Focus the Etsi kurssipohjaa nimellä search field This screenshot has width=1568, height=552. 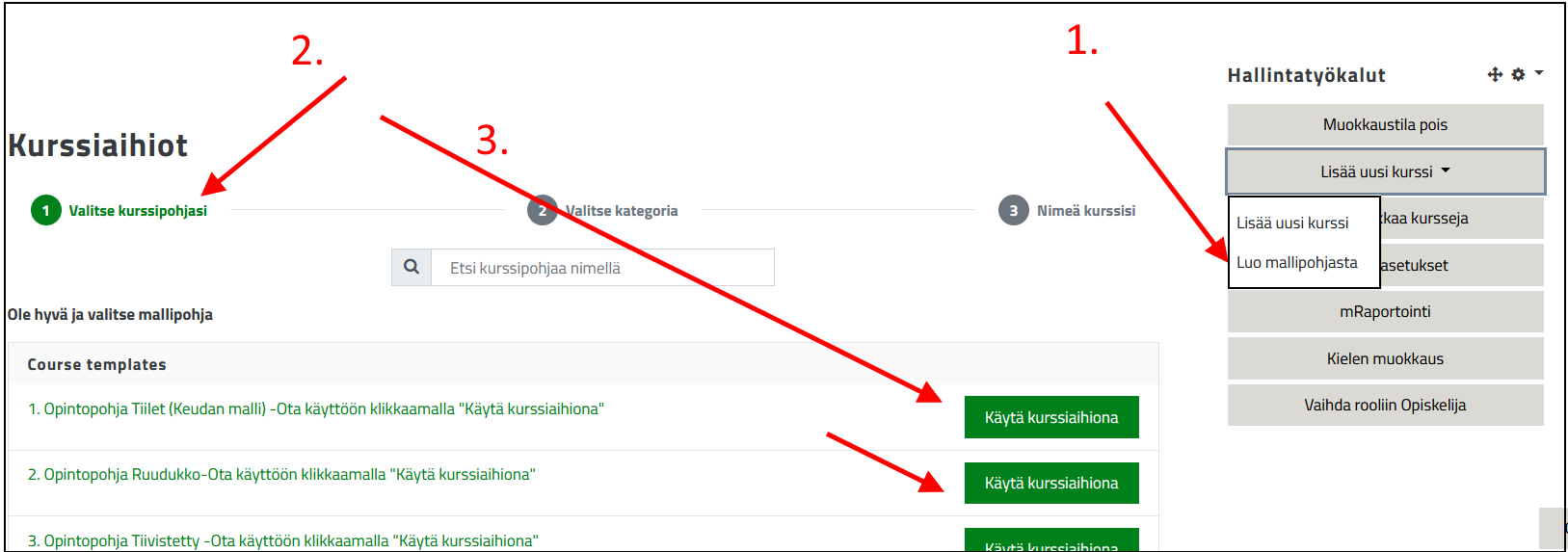pos(602,268)
